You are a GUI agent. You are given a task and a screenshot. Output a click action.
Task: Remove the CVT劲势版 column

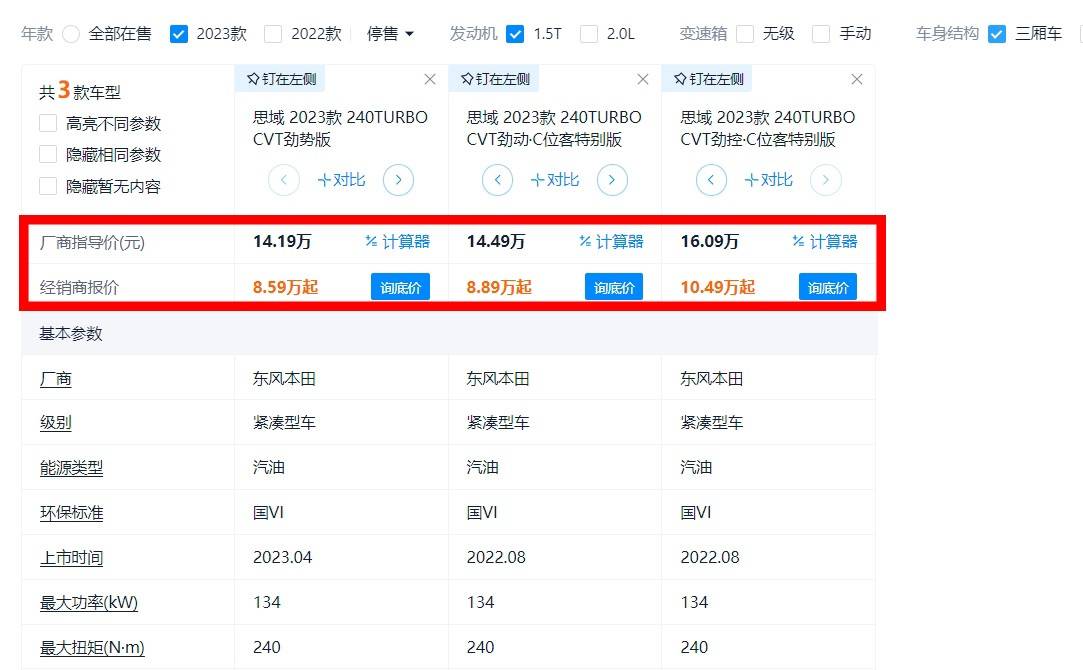click(x=430, y=79)
